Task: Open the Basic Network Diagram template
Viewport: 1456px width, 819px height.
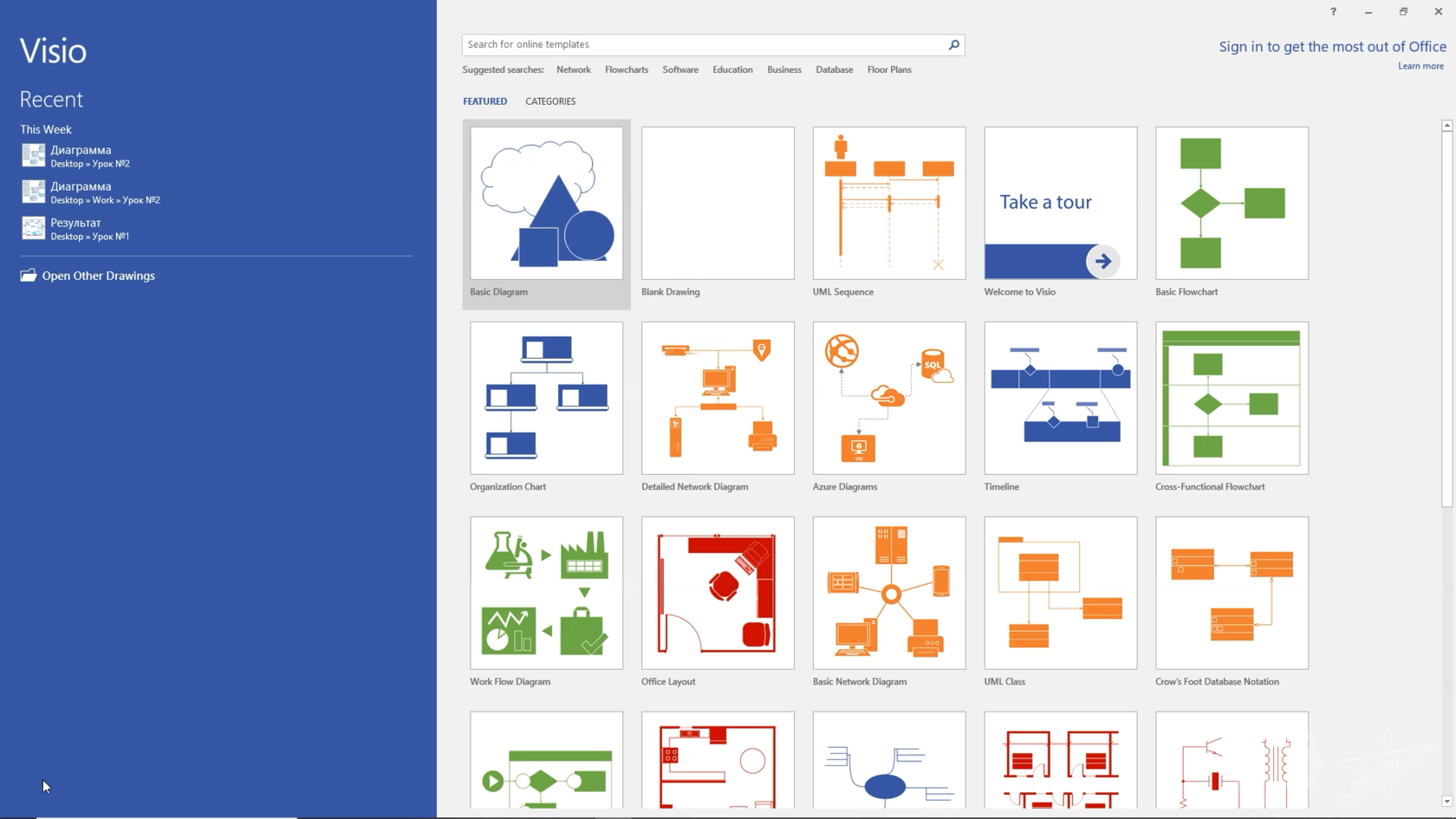Action: pyautogui.click(x=889, y=593)
